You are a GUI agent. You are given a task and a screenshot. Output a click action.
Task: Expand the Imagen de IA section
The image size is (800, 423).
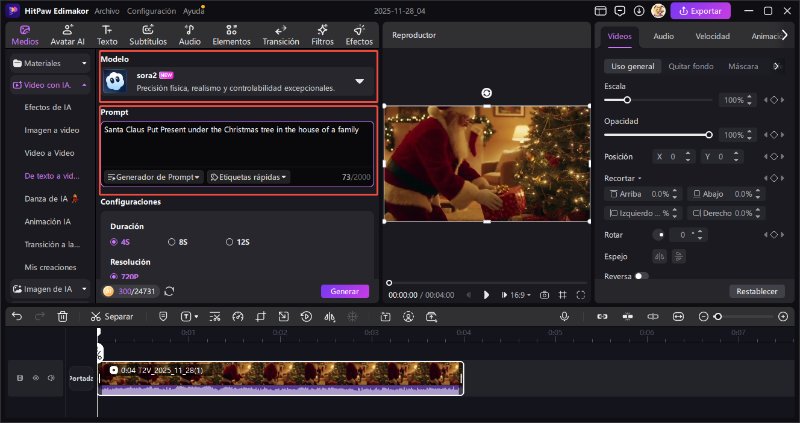49,289
